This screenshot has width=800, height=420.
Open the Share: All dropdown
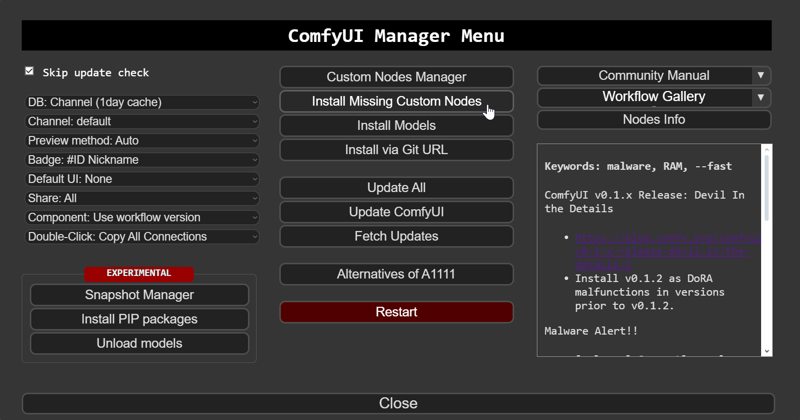142,198
